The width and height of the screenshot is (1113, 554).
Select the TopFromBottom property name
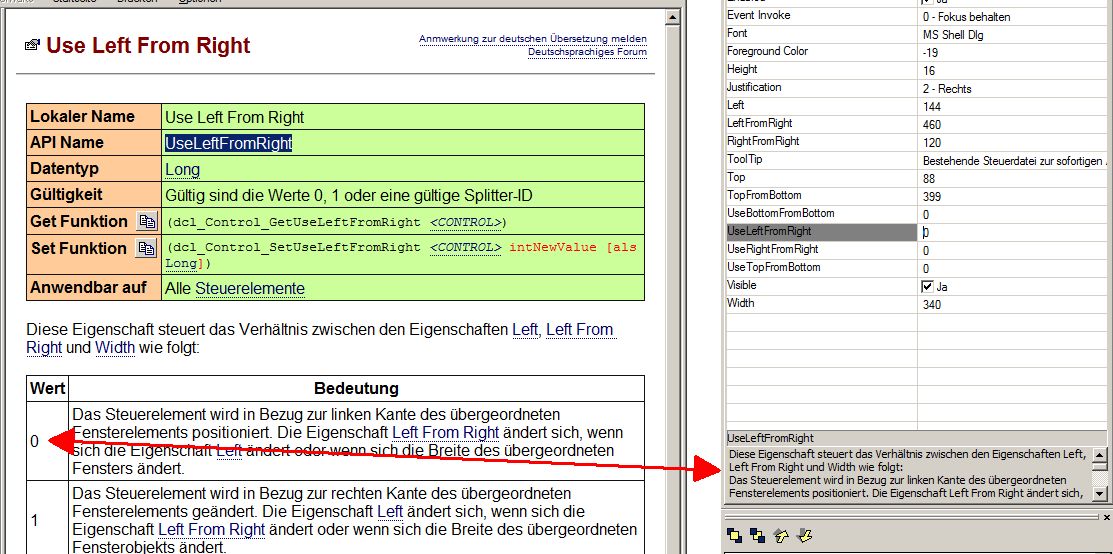(x=764, y=195)
